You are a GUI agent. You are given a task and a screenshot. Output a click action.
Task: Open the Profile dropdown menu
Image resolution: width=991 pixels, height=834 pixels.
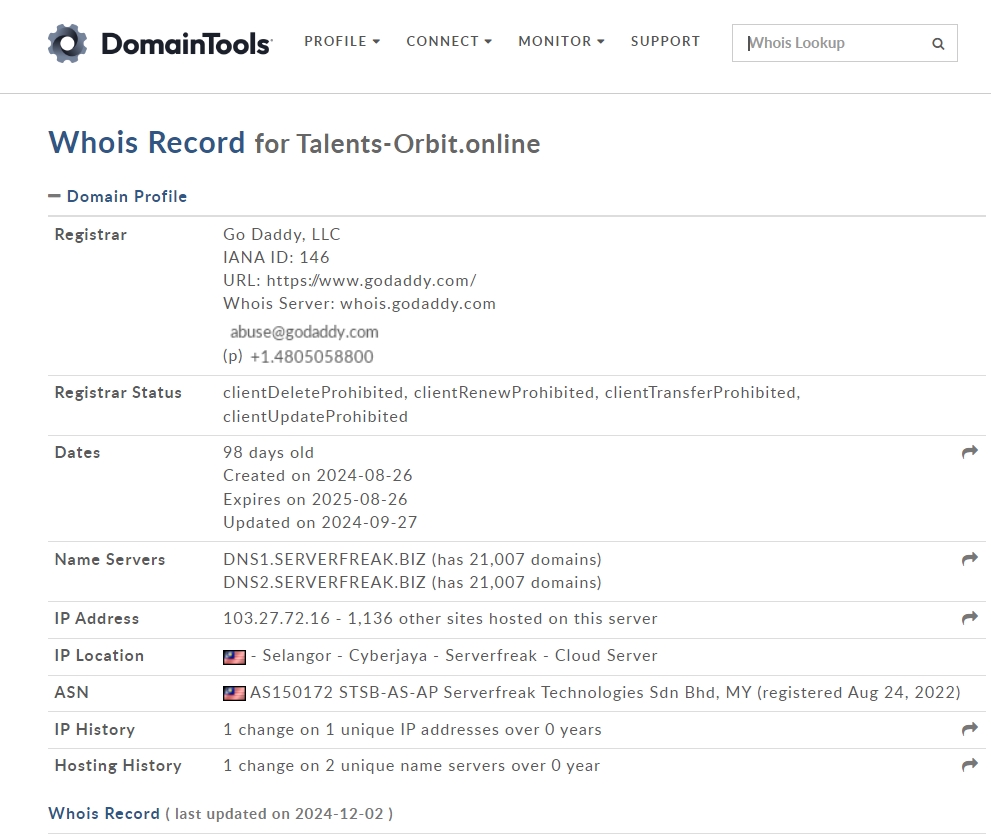(342, 41)
